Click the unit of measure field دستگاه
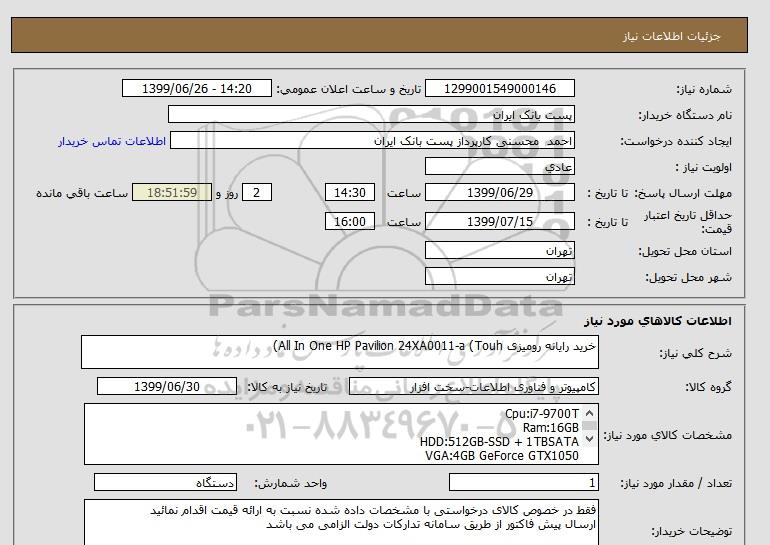Screen dimensions: 770x545 (x=165, y=483)
